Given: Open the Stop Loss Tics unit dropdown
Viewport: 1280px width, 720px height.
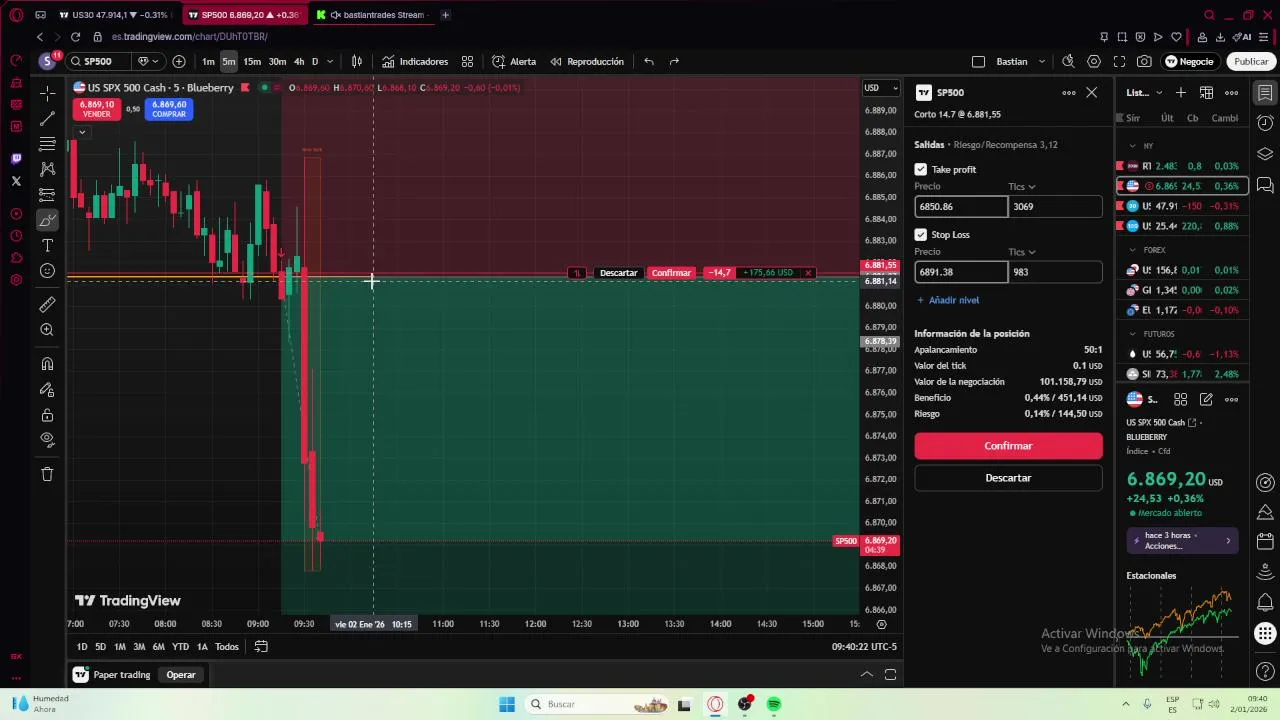Looking at the screenshot, I should (x=1022, y=252).
